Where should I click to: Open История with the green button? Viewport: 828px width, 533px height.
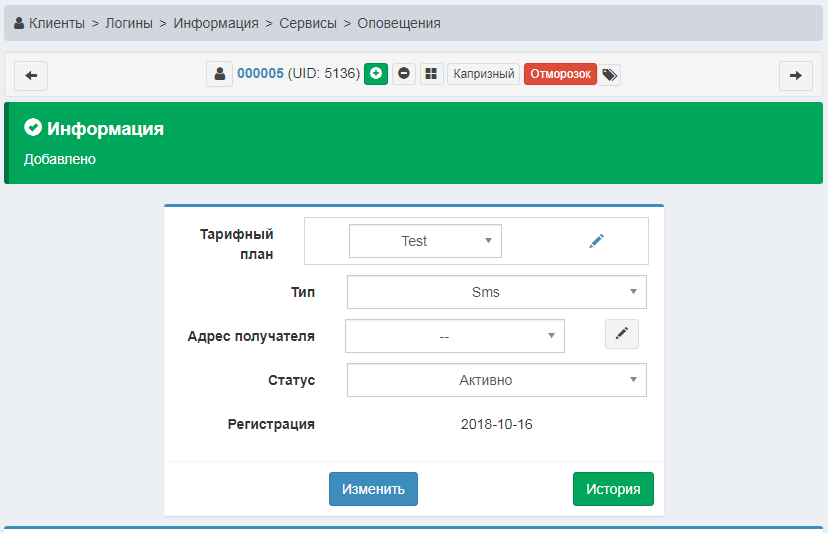tap(612, 489)
